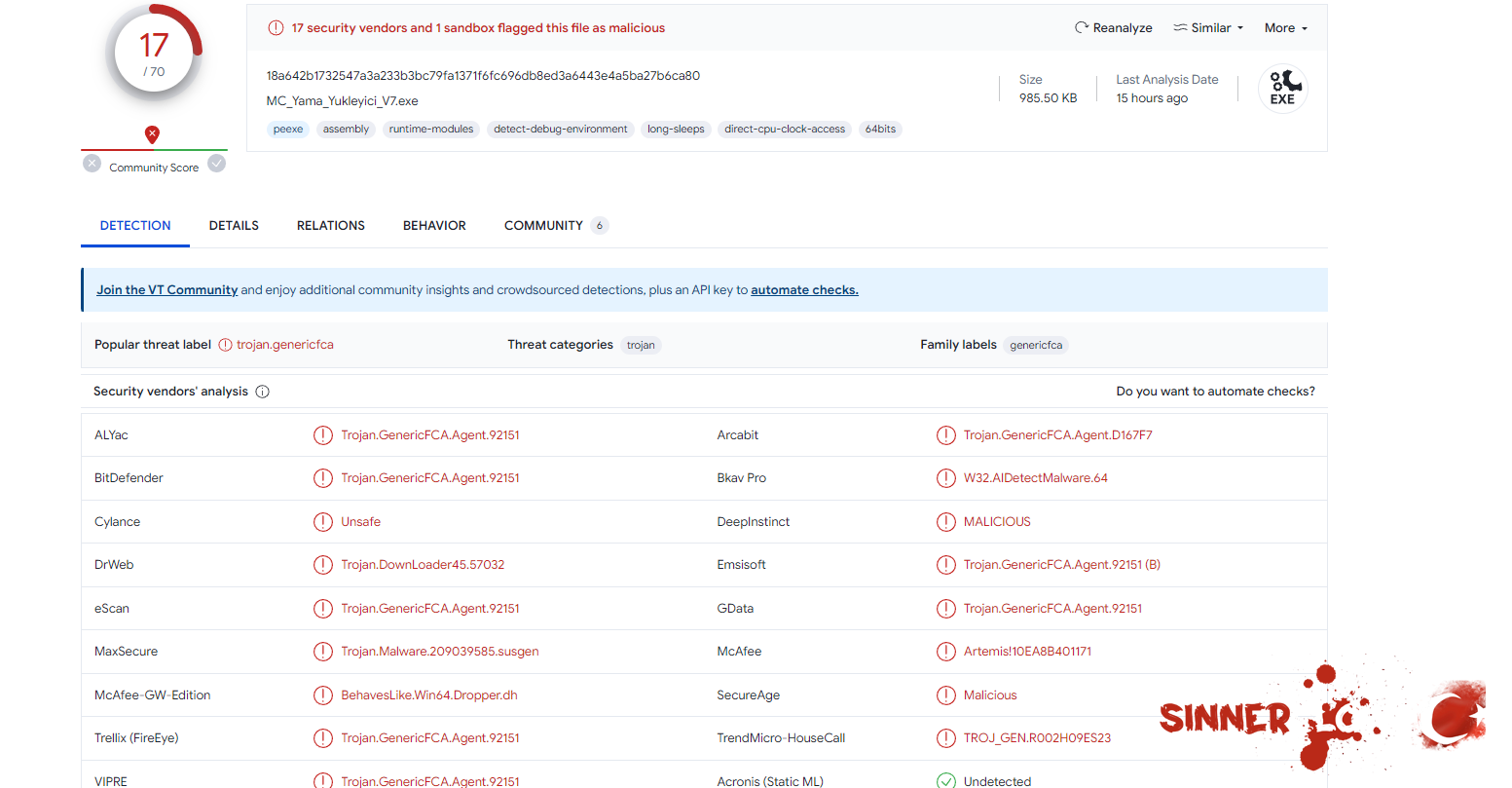Screen dimensions: 1512x788
Task: Click the Trojan.Malware.209039585.susgen detection name
Action: click(x=440, y=652)
